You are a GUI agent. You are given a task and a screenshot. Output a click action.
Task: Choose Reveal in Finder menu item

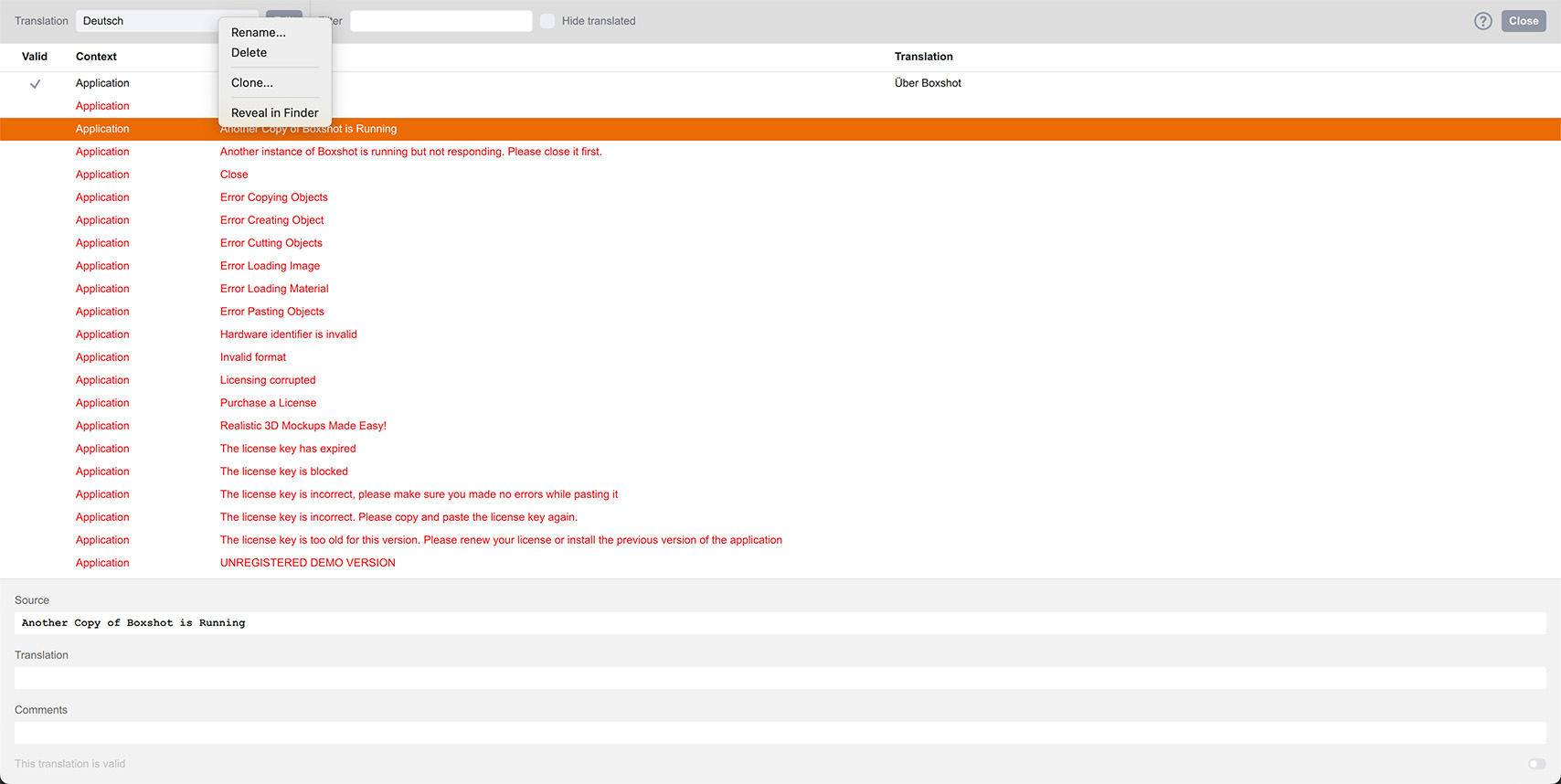(x=274, y=113)
